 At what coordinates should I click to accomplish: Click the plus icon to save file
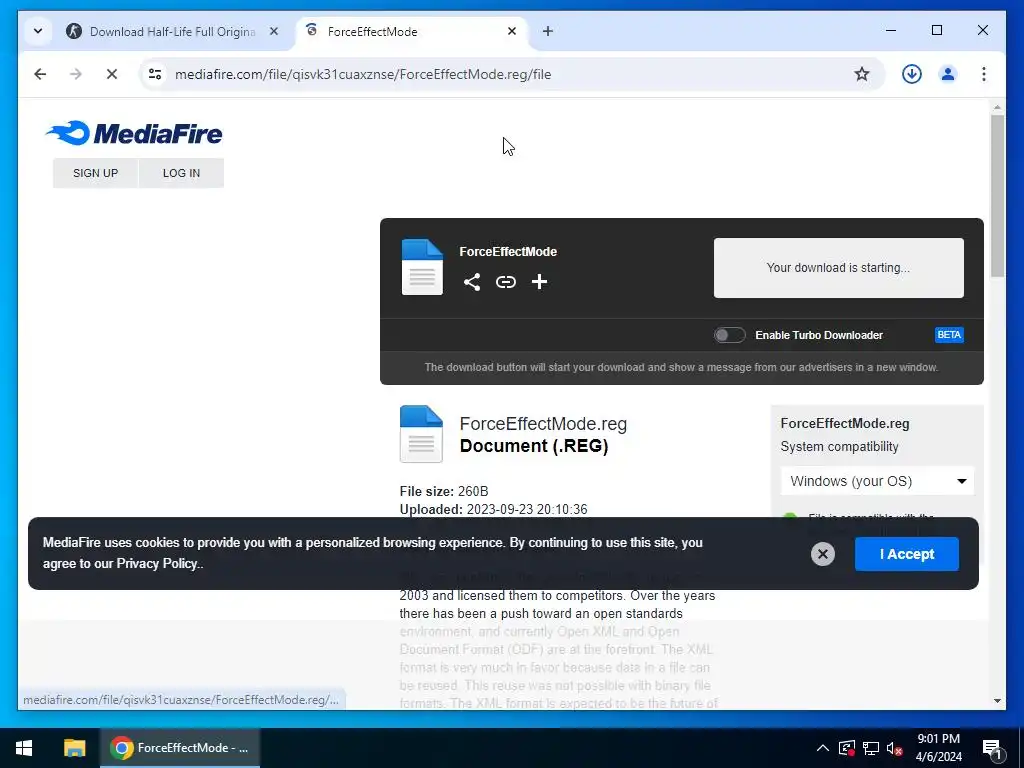pos(539,282)
